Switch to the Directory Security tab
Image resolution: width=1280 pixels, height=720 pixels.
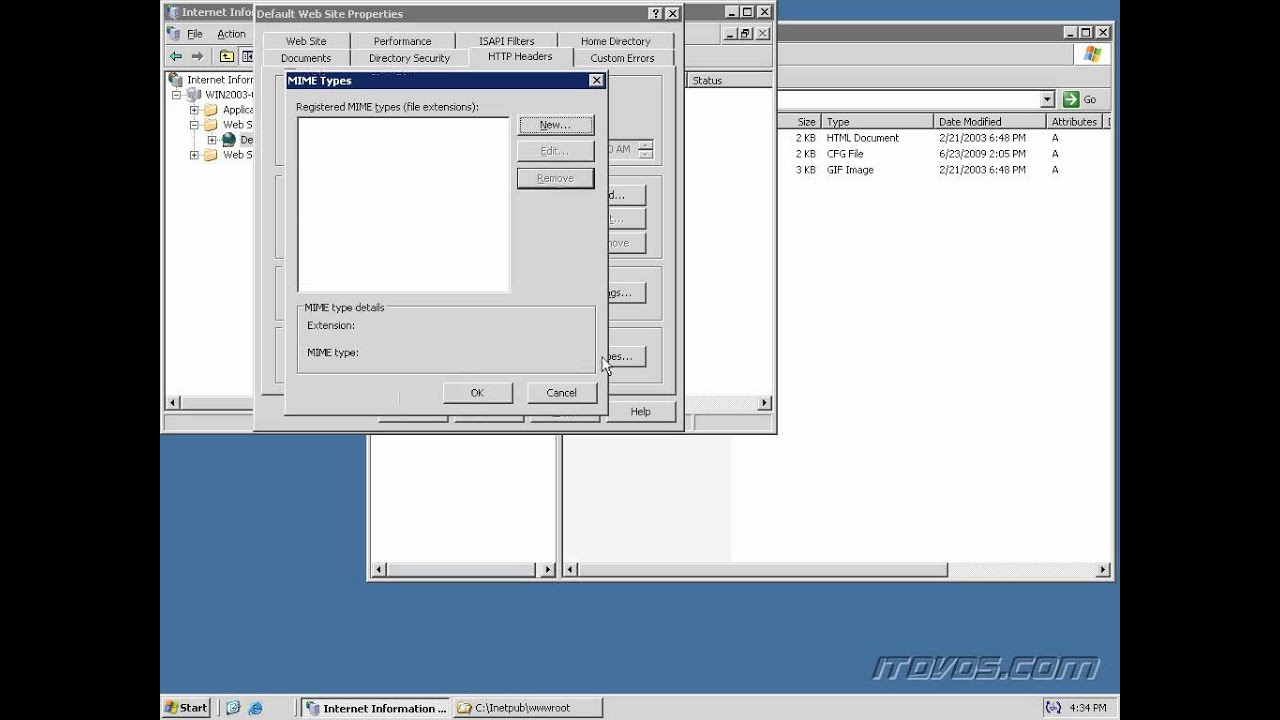point(409,58)
